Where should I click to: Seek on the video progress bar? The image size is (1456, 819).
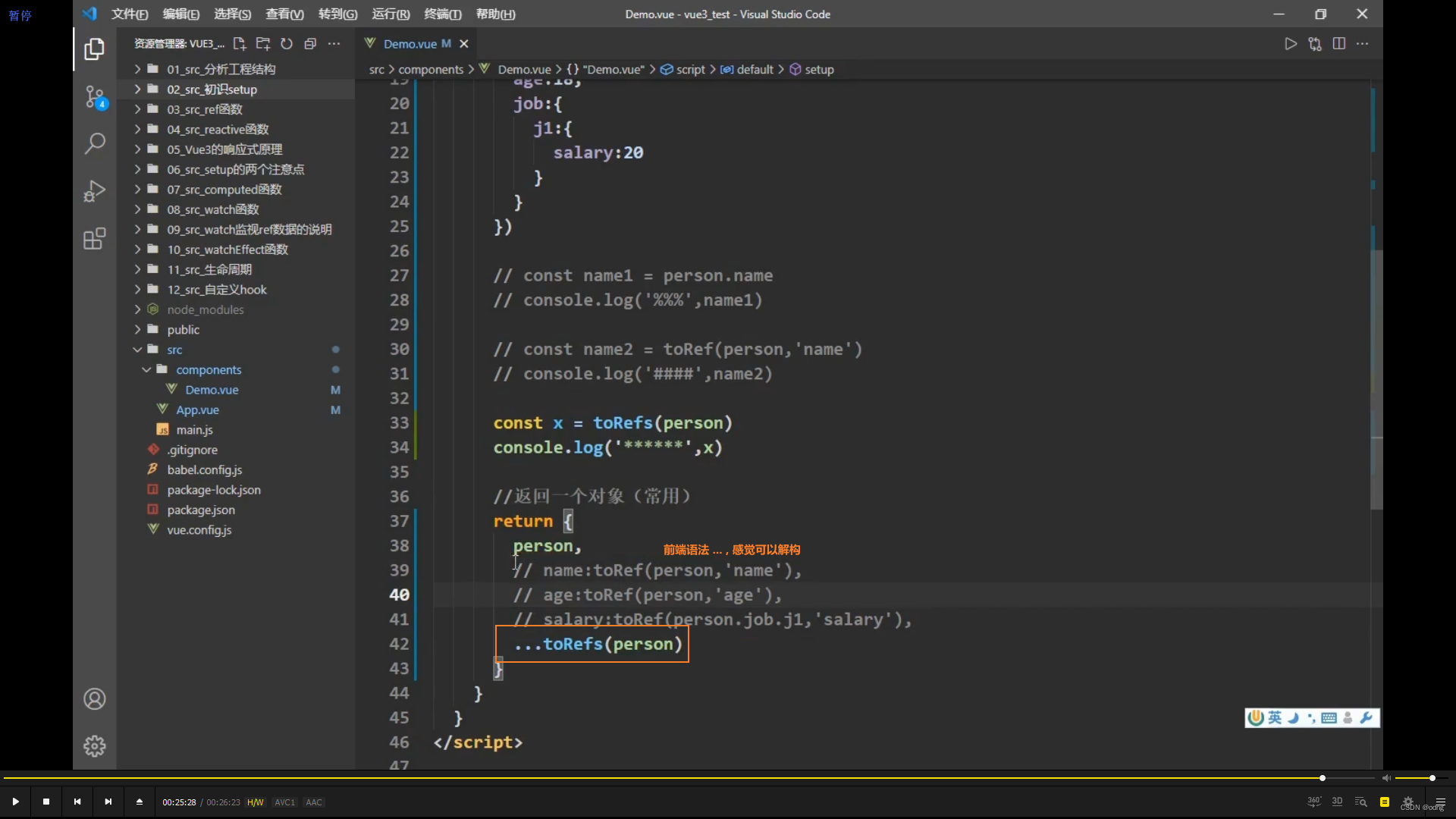click(689, 778)
